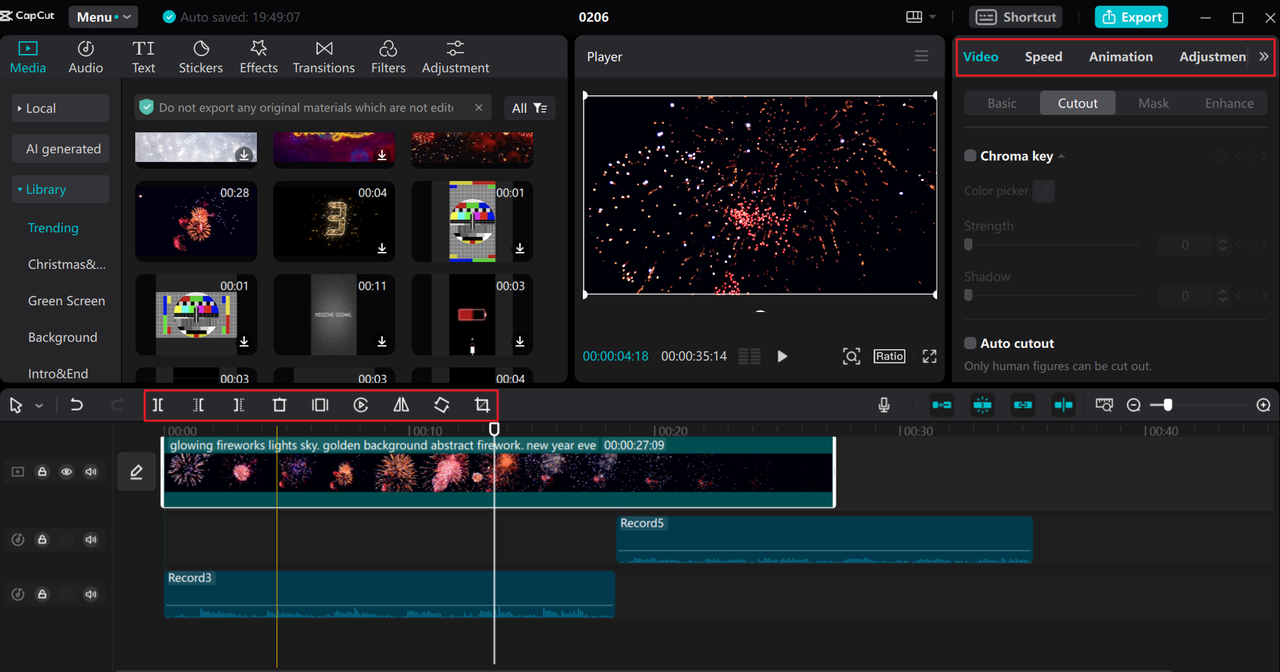This screenshot has width=1280, height=672.
Task: Start voiceover recording with microphone icon
Action: pos(884,405)
